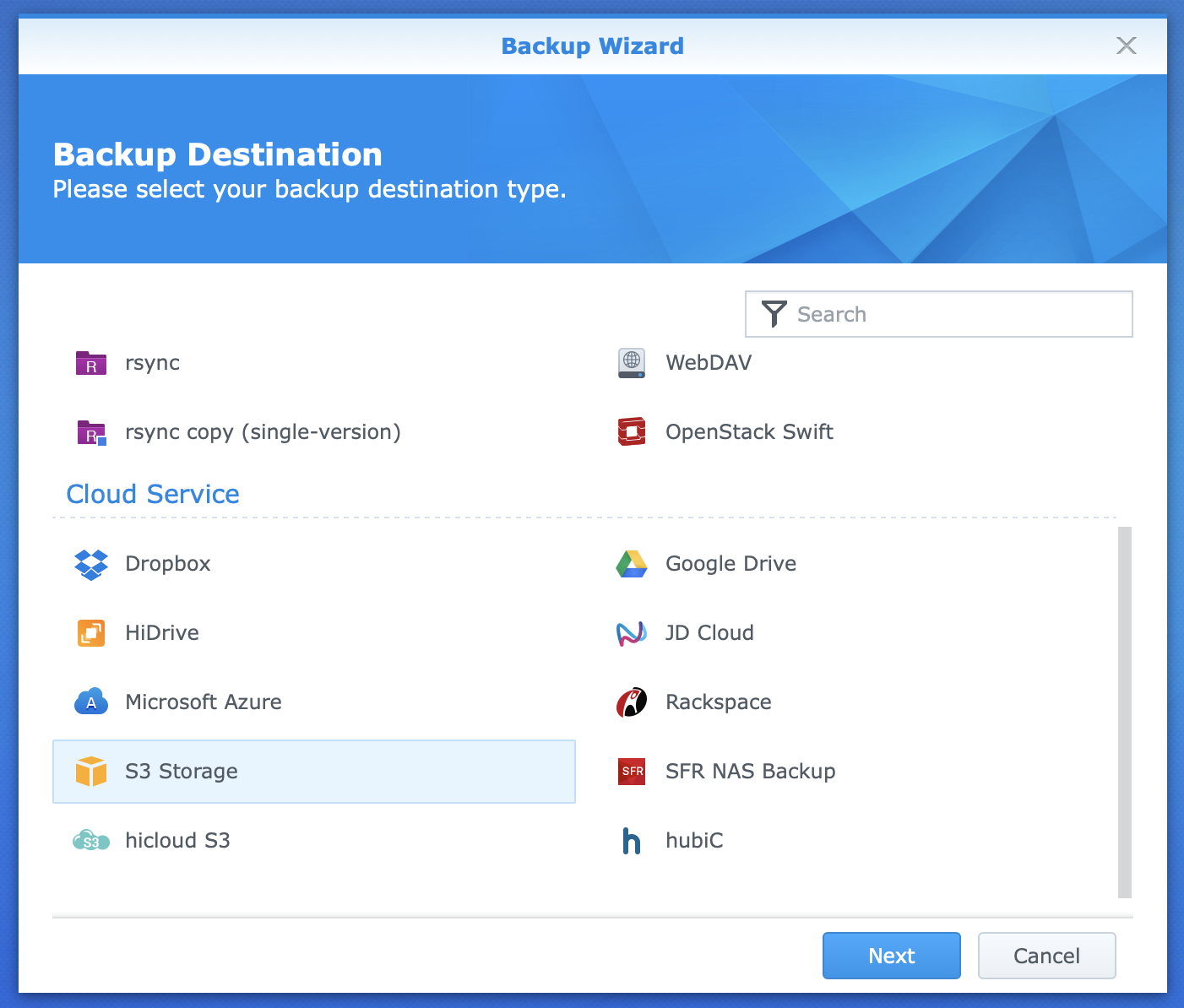1184x1008 pixels.
Task: Click the Dropbox logo icon
Action: pyautogui.click(x=91, y=564)
